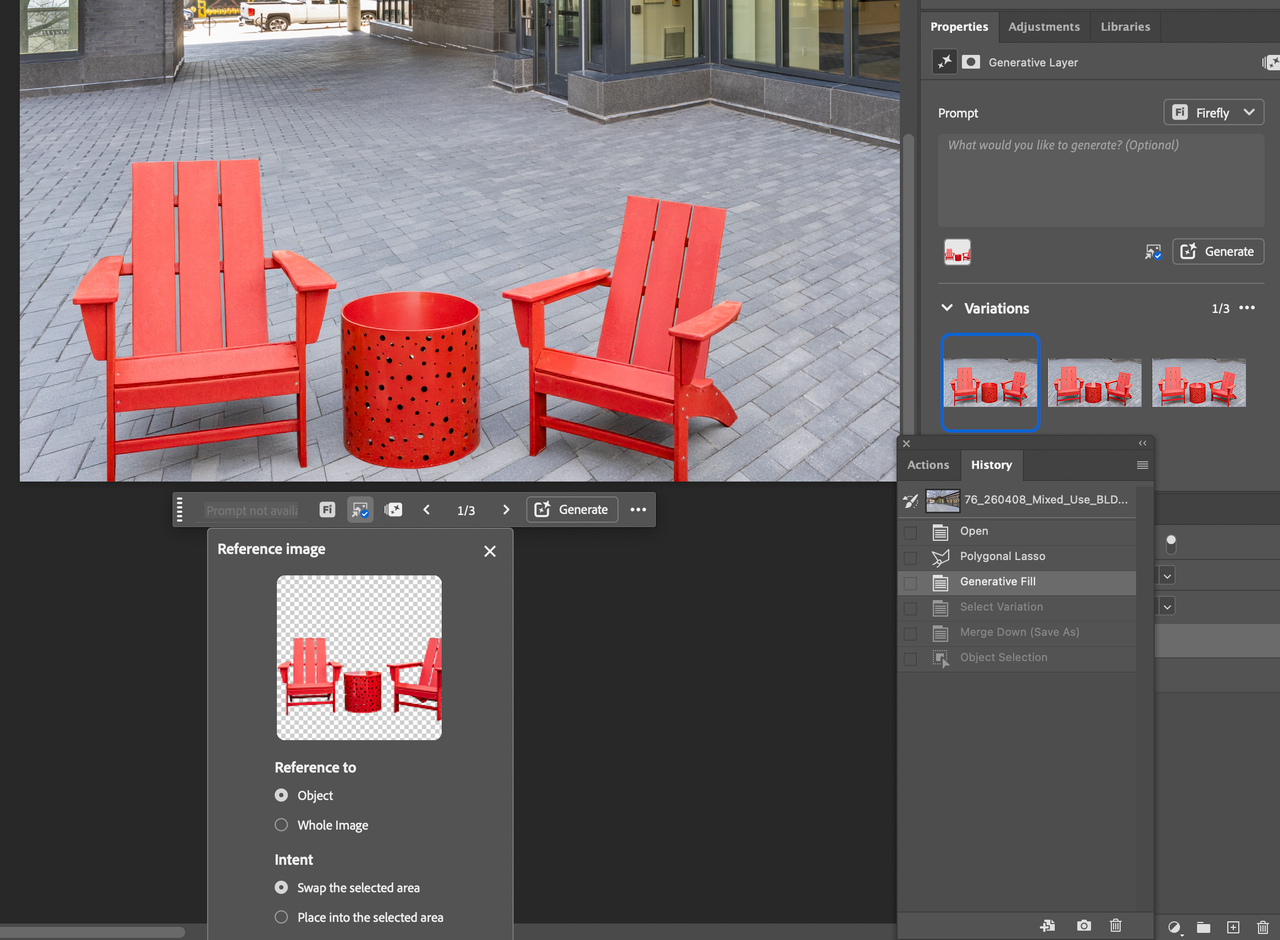Click the generative sparkle icon in Properties
1280x940 pixels.
[x=944, y=62]
